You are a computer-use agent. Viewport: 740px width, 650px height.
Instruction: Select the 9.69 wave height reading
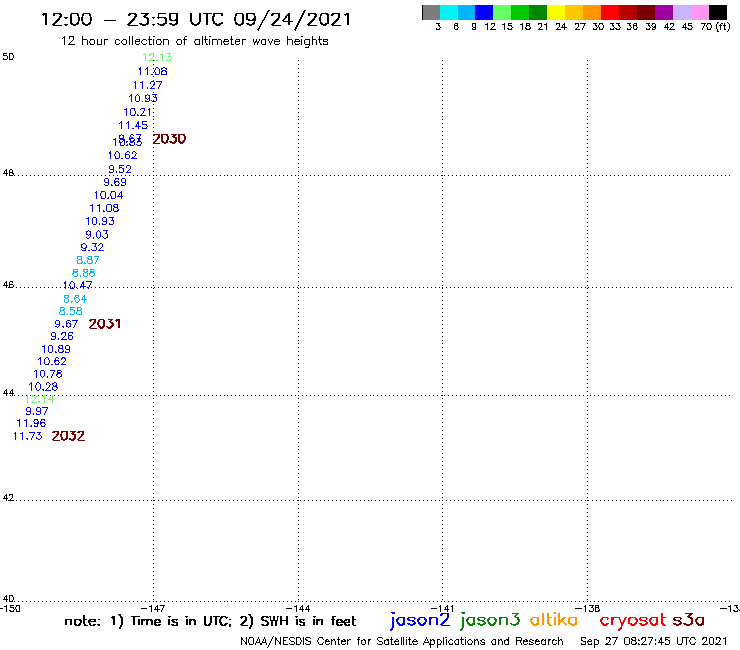[x=115, y=182]
